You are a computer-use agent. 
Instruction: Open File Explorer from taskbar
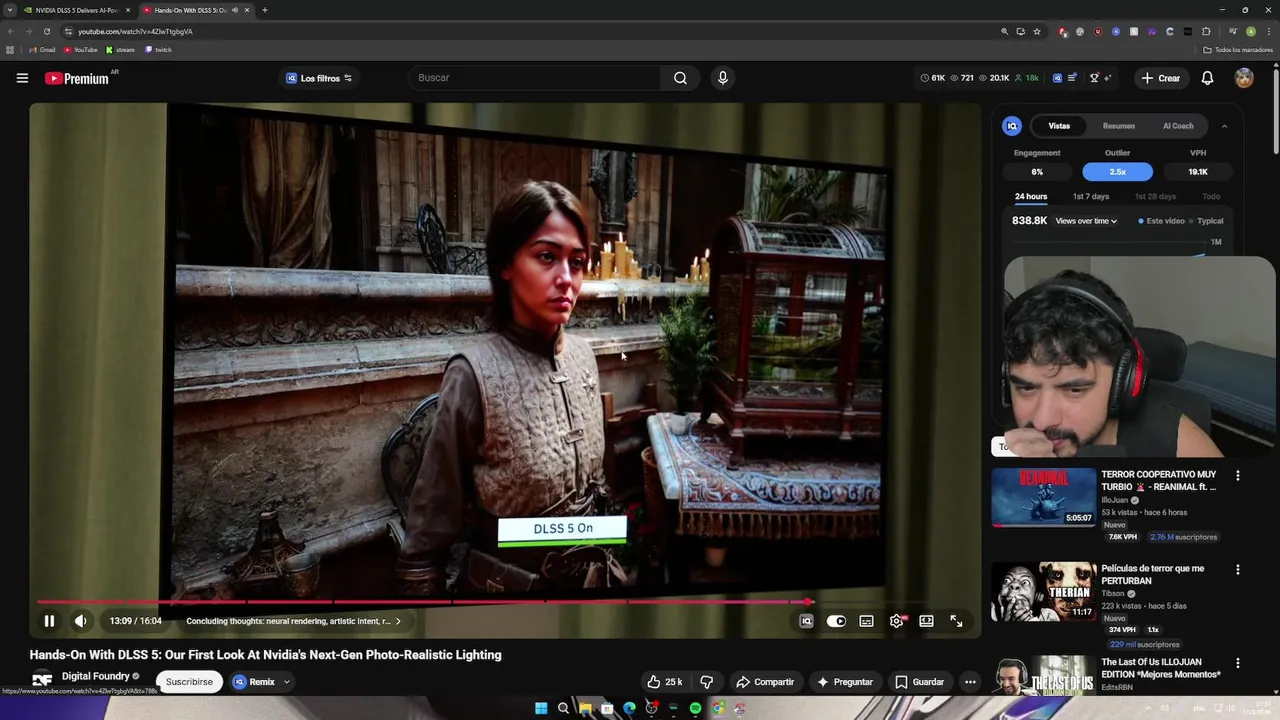click(x=585, y=708)
